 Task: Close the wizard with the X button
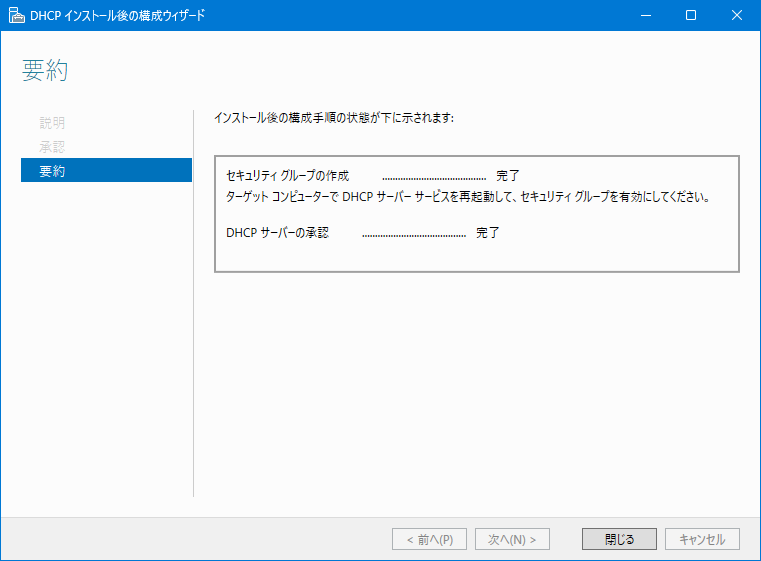tap(736, 15)
